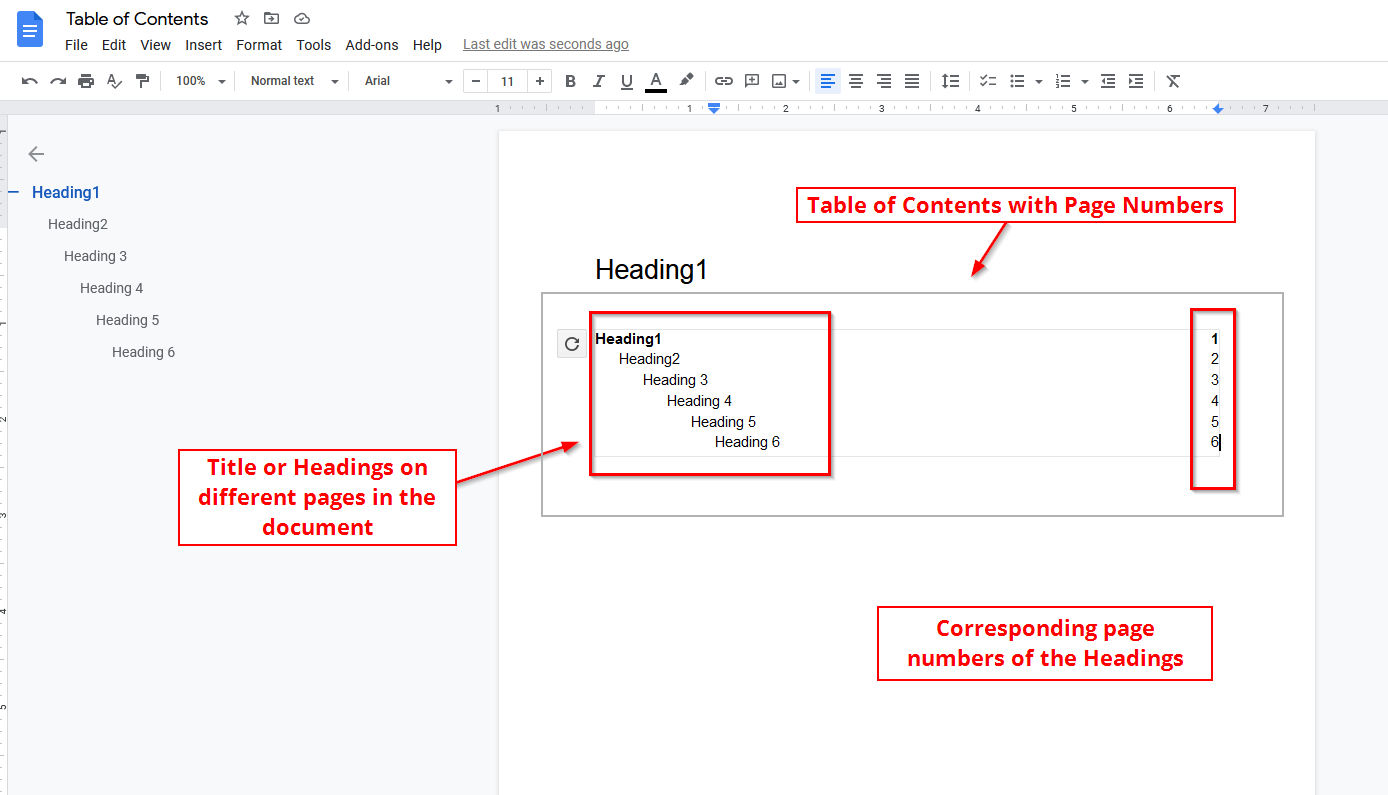Jump to Heading 4 in the outline

click(112, 288)
